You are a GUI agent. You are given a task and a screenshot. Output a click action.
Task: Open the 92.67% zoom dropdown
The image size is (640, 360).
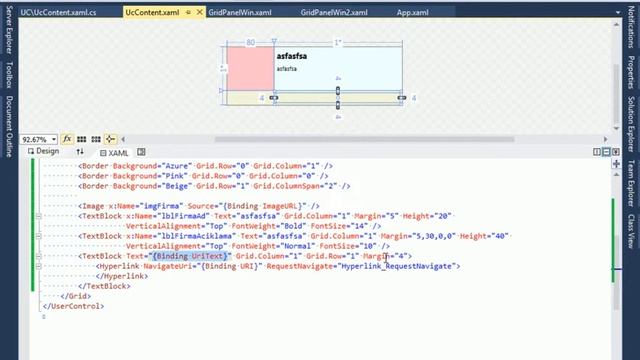point(54,140)
